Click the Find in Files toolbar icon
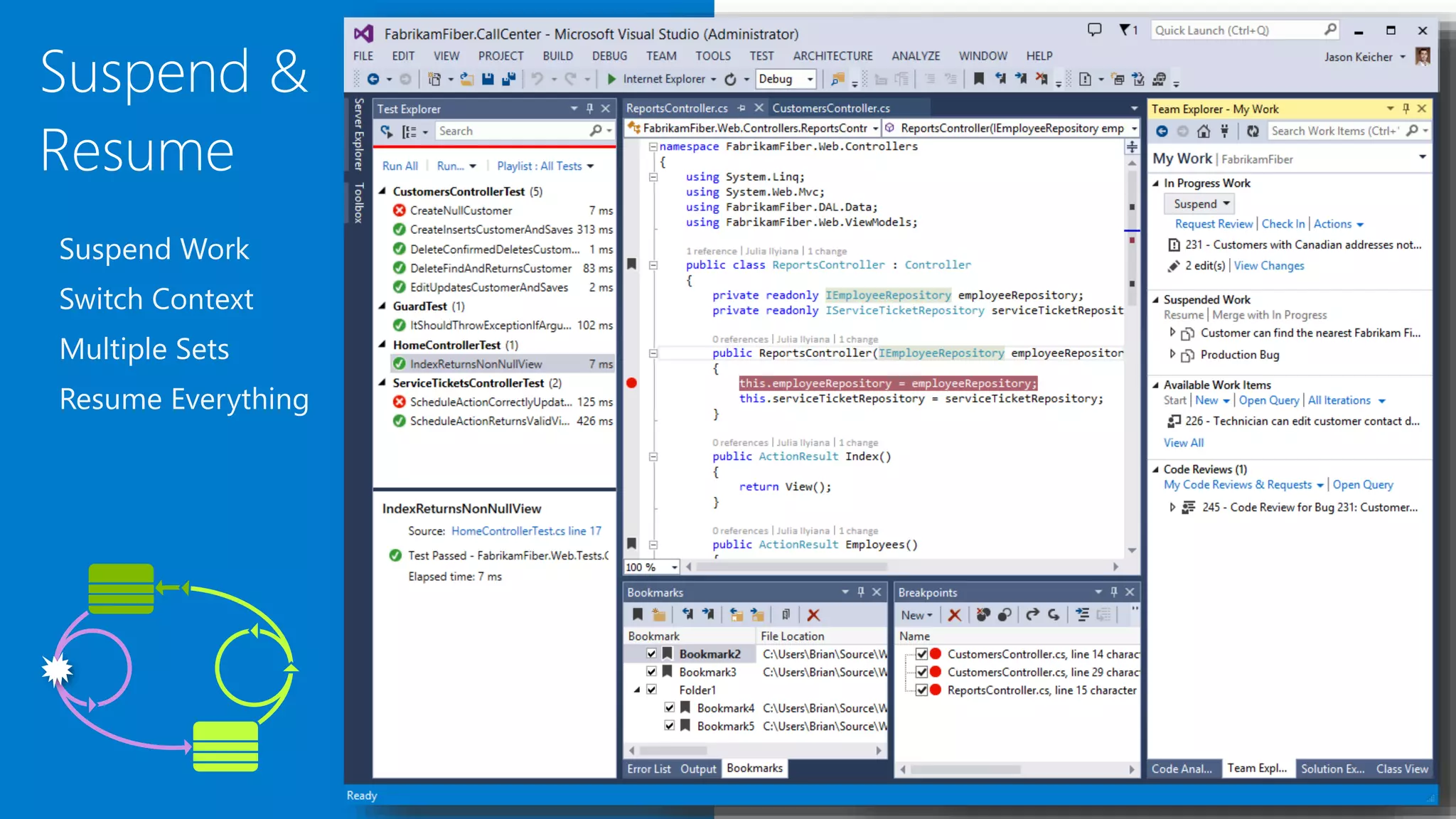 click(x=838, y=79)
